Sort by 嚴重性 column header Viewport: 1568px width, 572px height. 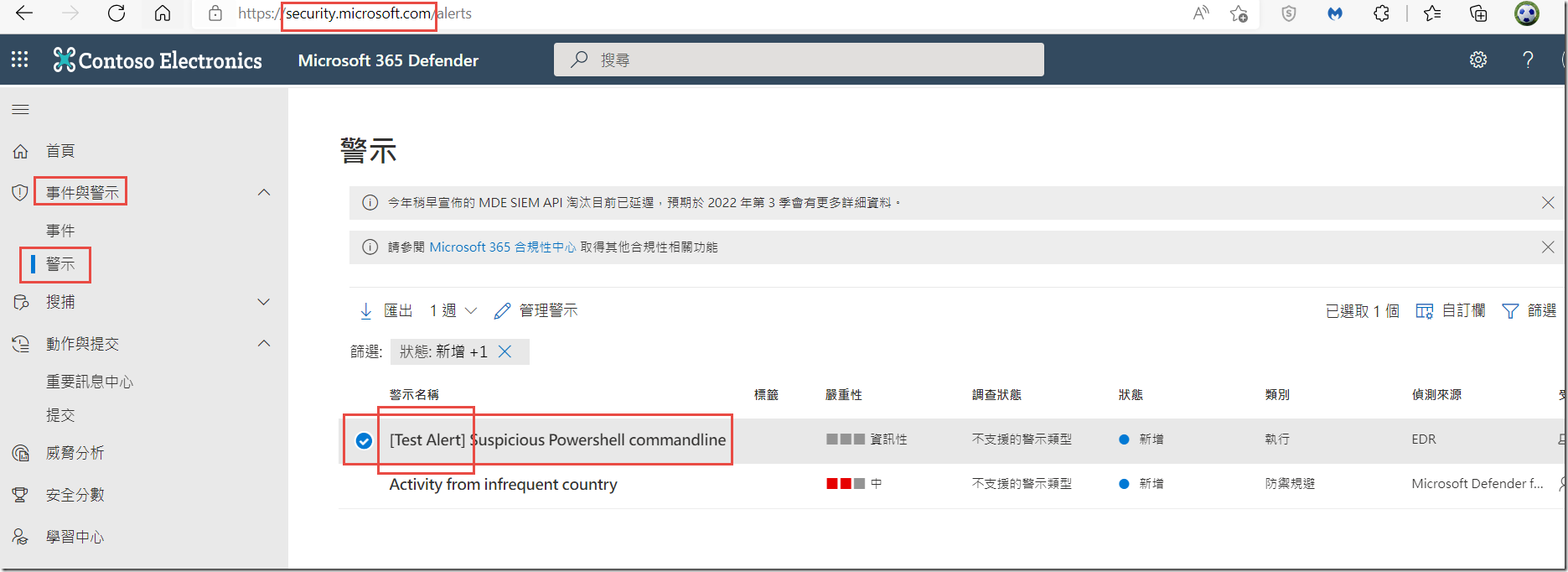tap(844, 395)
